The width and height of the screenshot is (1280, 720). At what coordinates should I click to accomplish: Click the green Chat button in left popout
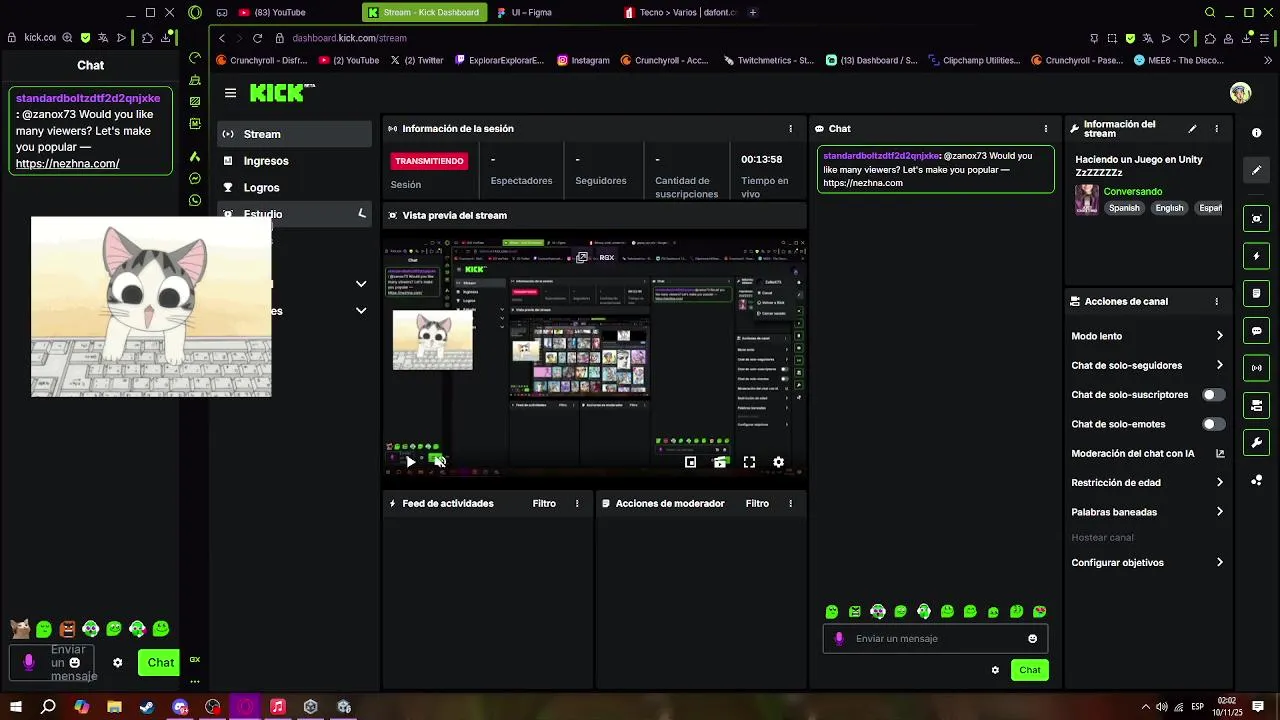click(x=160, y=662)
